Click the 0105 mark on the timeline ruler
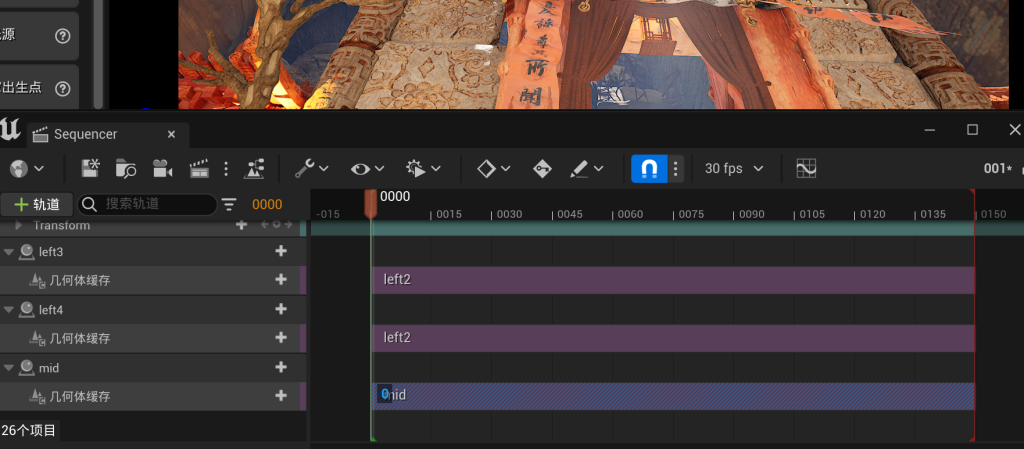 click(x=812, y=214)
